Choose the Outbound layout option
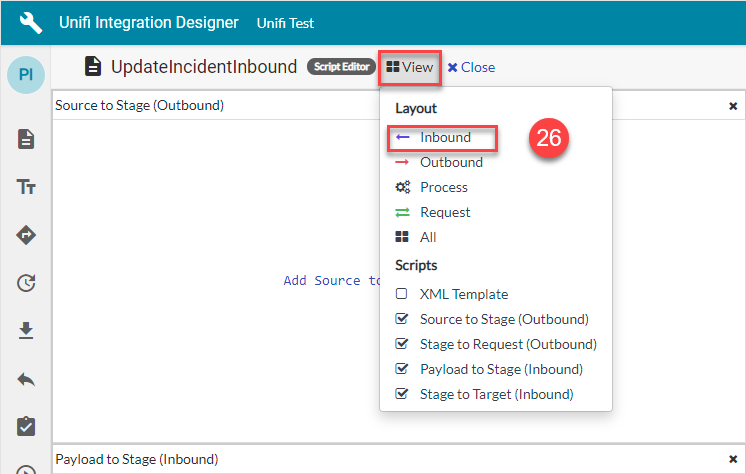Viewport: 746px width, 474px height. (x=450, y=162)
